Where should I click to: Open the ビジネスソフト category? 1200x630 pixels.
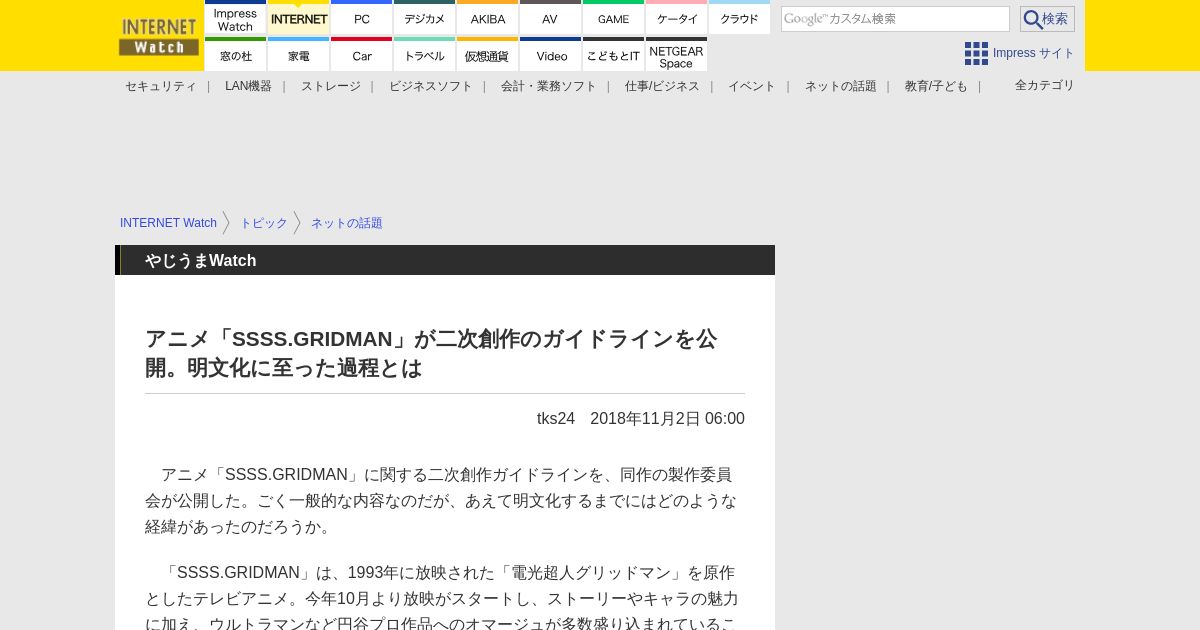(x=431, y=86)
